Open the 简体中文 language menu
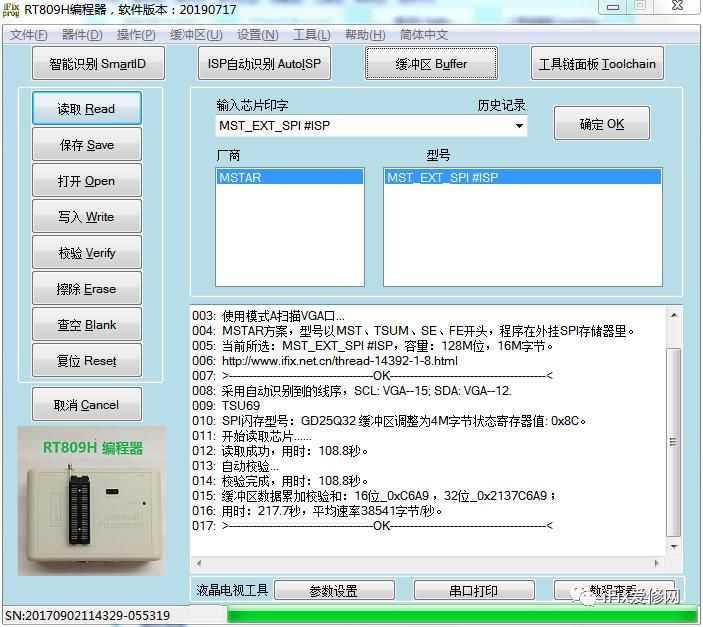 tap(424, 35)
